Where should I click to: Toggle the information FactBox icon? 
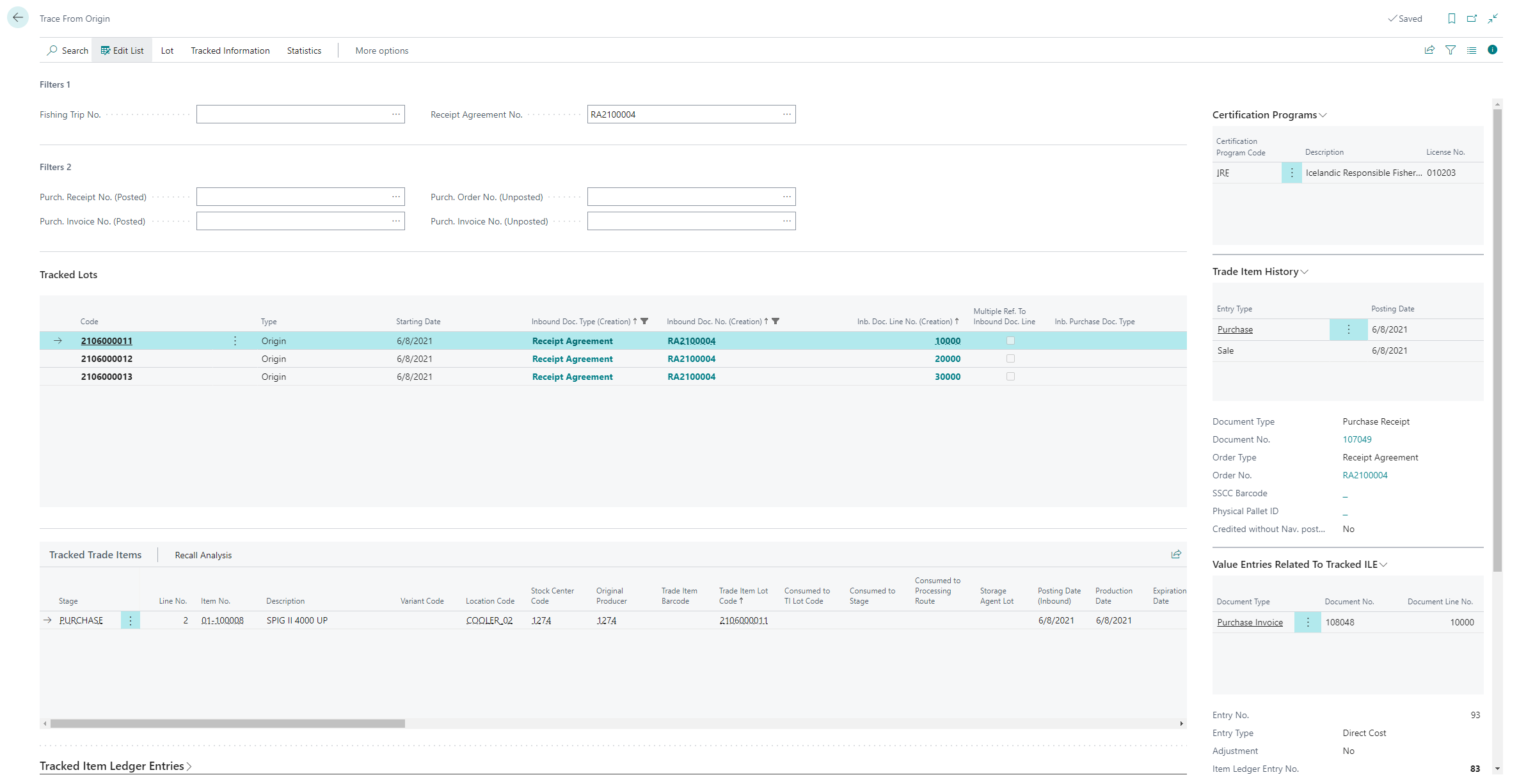(x=1492, y=50)
